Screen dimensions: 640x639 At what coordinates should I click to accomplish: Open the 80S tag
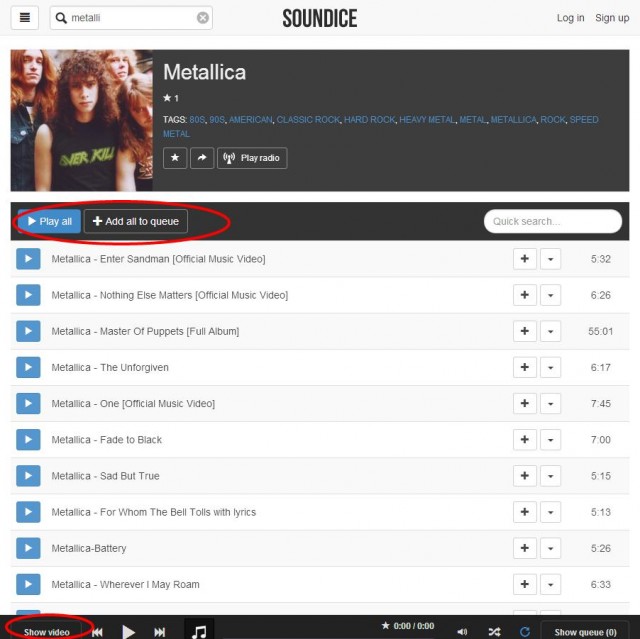pos(197,120)
